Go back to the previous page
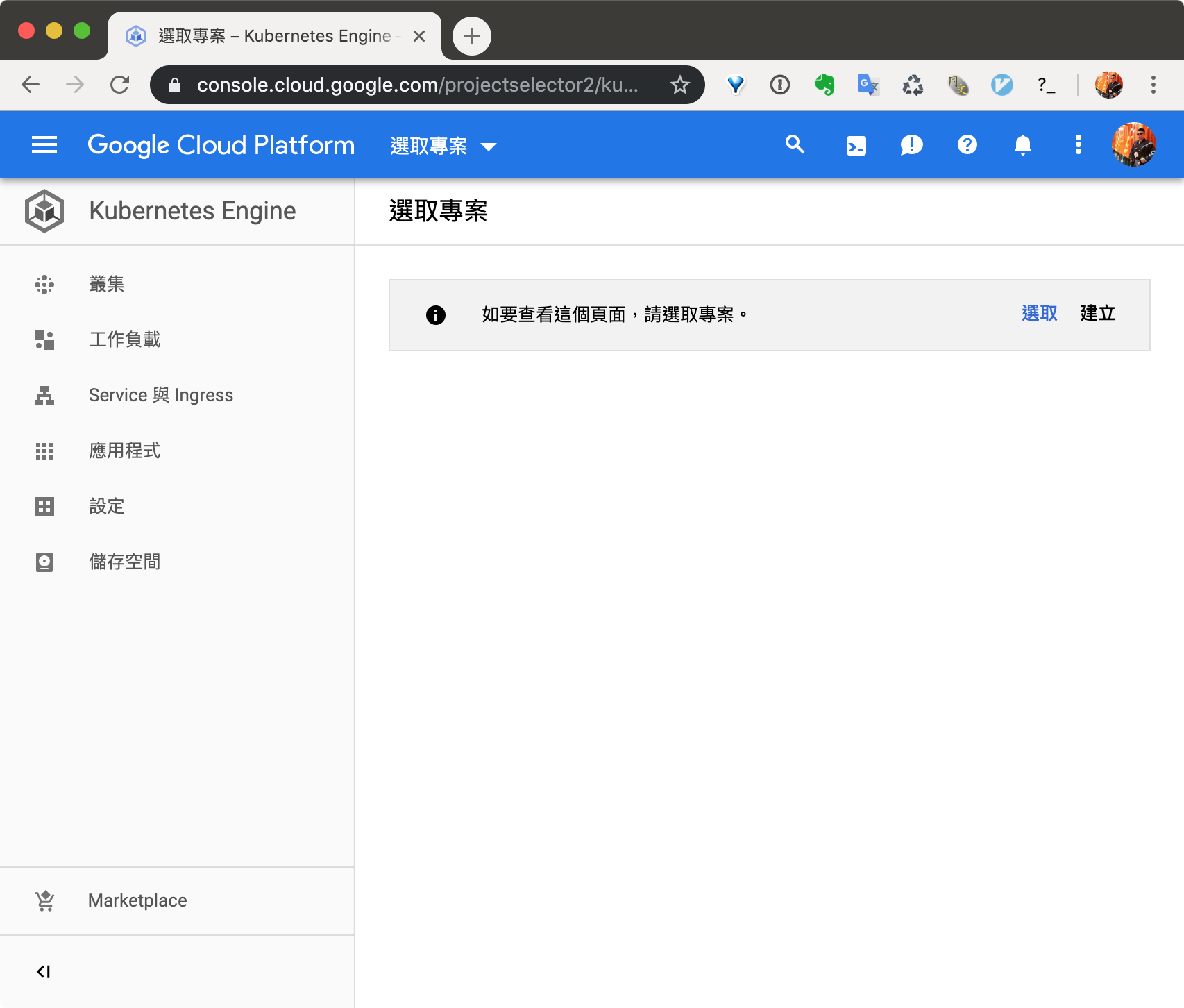The height and width of the screenshot is (1008, 1184). point(31,85)
